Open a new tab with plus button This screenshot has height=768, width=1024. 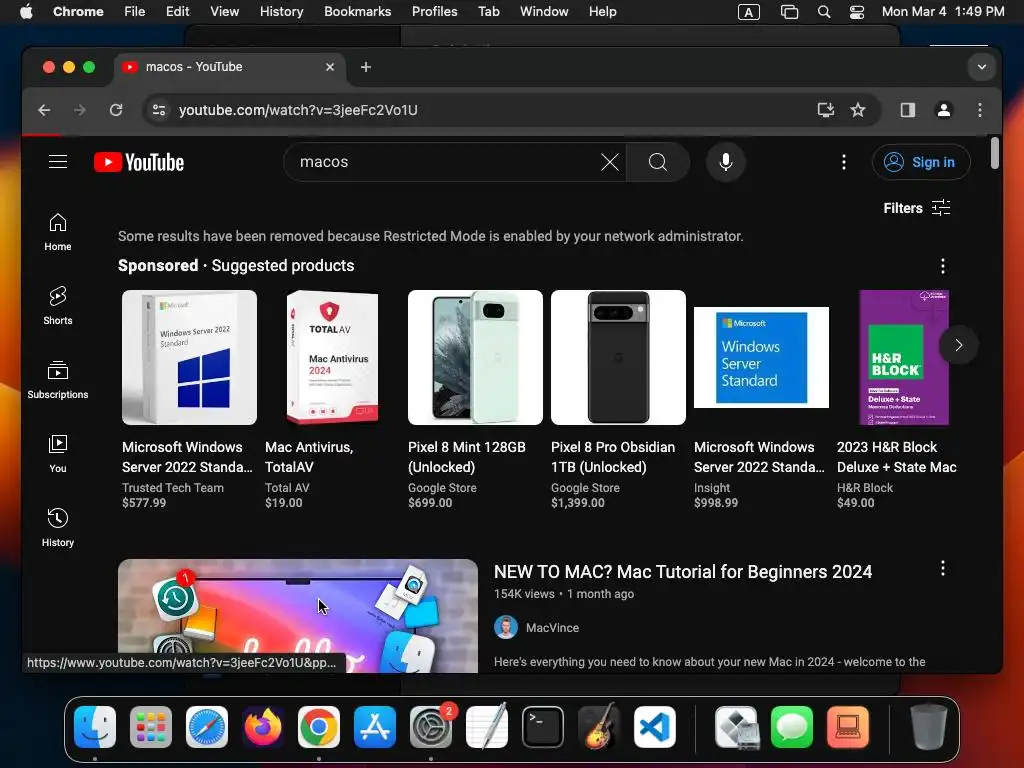pyautogui.click(x=366, y=67)
